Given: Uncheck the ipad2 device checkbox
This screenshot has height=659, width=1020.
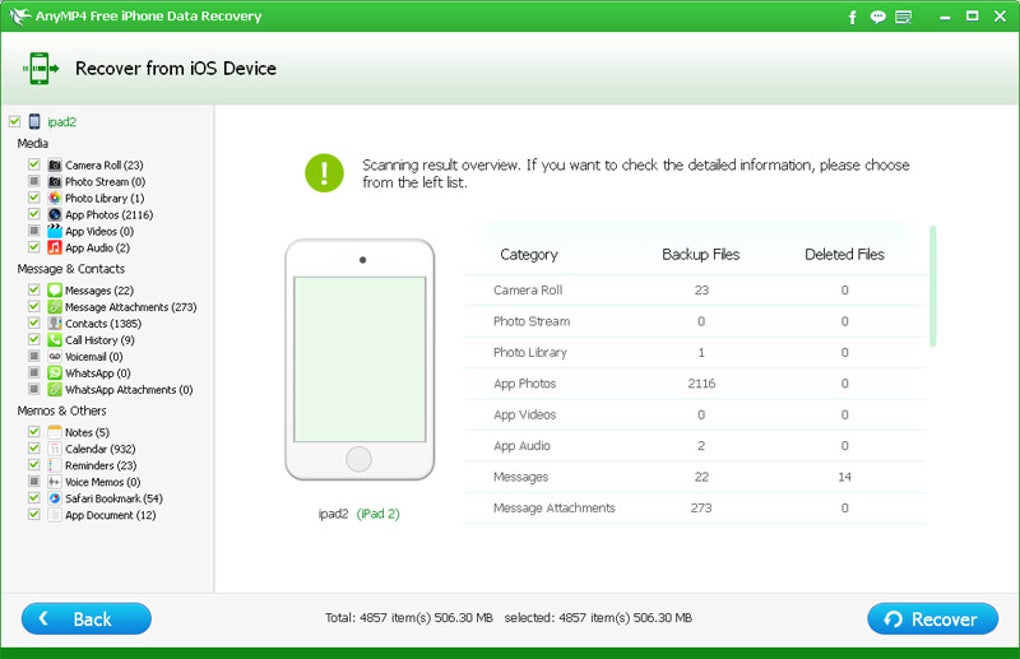Looking at the screenshot, I should point(14,121).
